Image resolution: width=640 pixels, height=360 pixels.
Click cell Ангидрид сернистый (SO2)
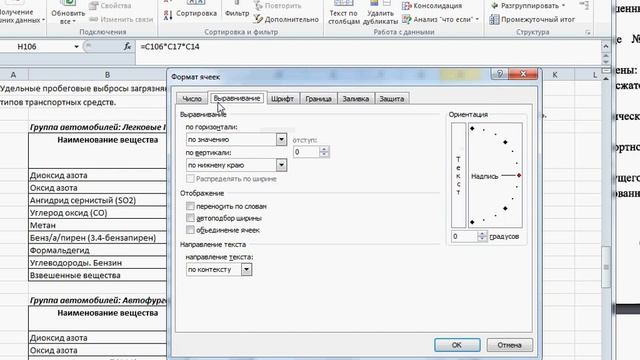tap(98, 200)
